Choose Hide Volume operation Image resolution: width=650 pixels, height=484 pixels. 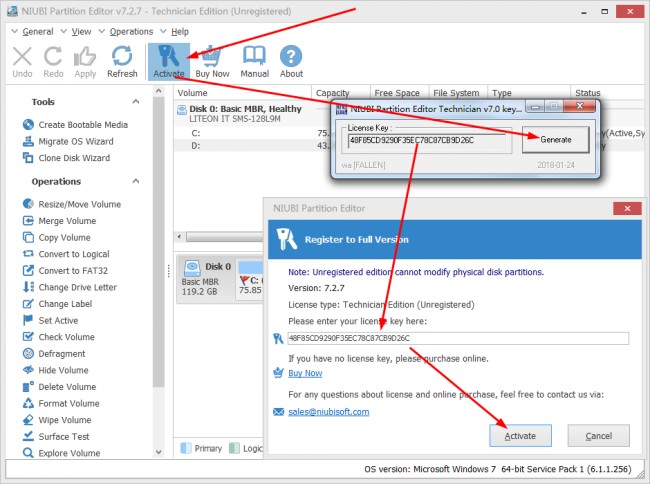[x=56, y=370]
